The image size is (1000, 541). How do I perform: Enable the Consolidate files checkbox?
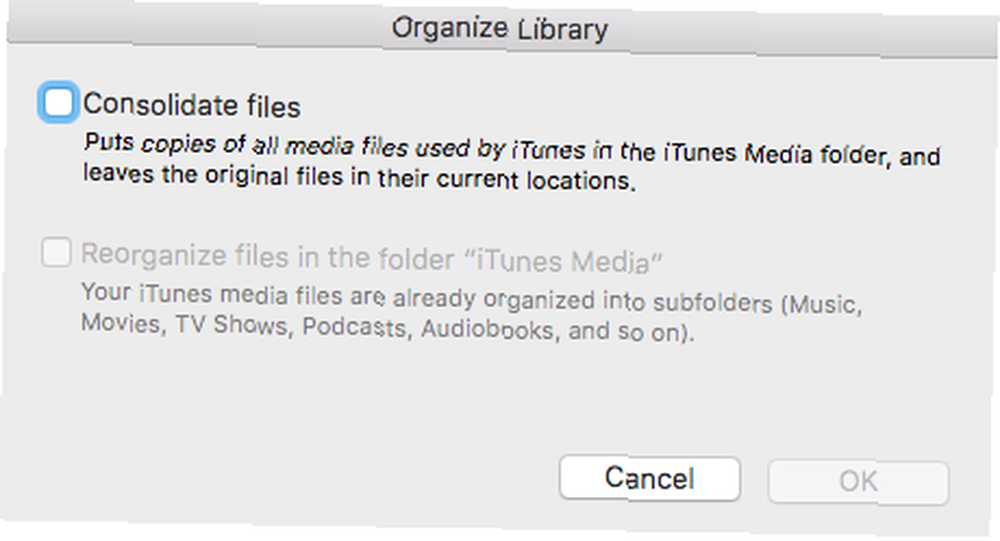[58, 102]
